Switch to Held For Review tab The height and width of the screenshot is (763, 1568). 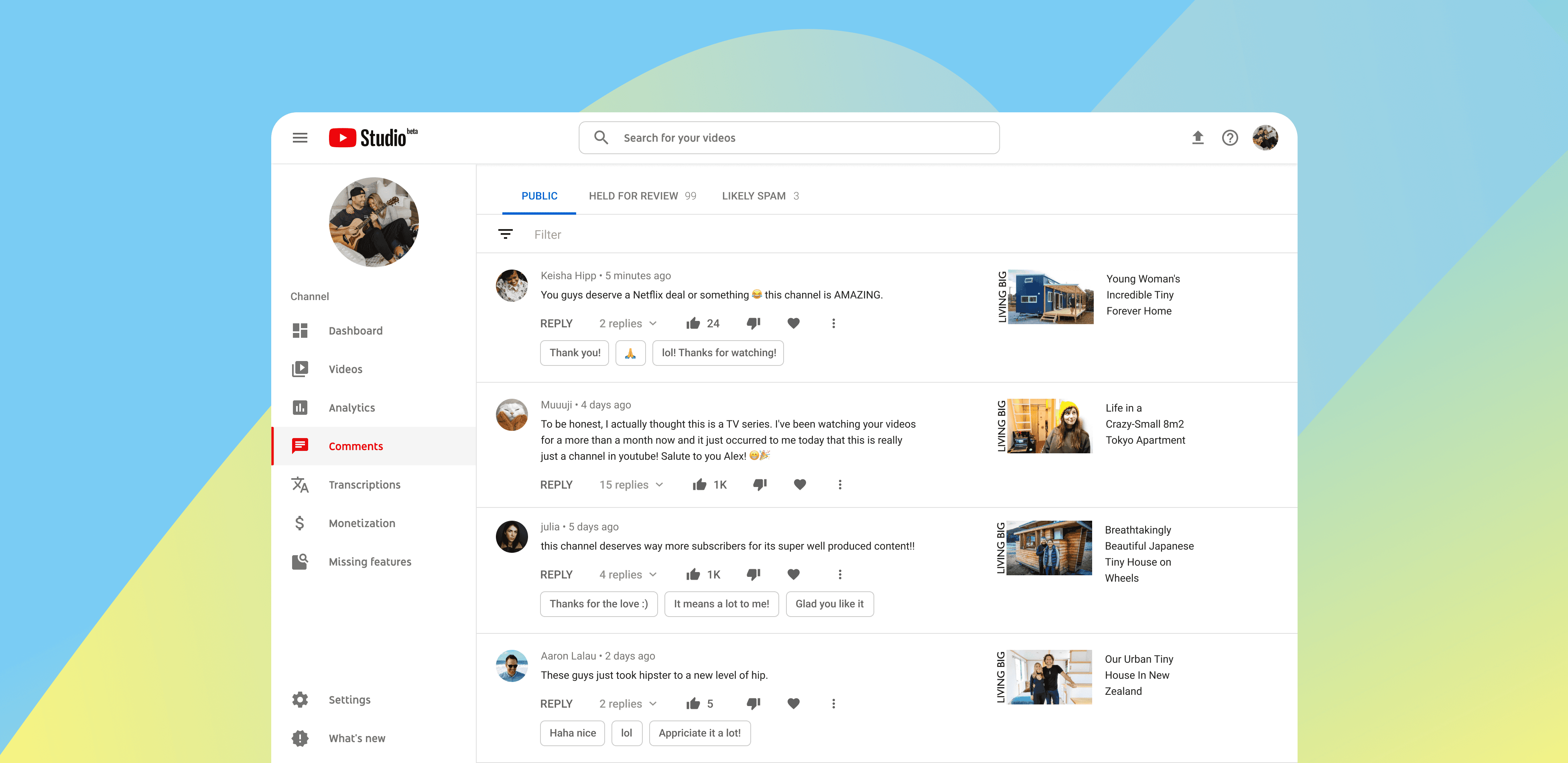pos(642,196)
